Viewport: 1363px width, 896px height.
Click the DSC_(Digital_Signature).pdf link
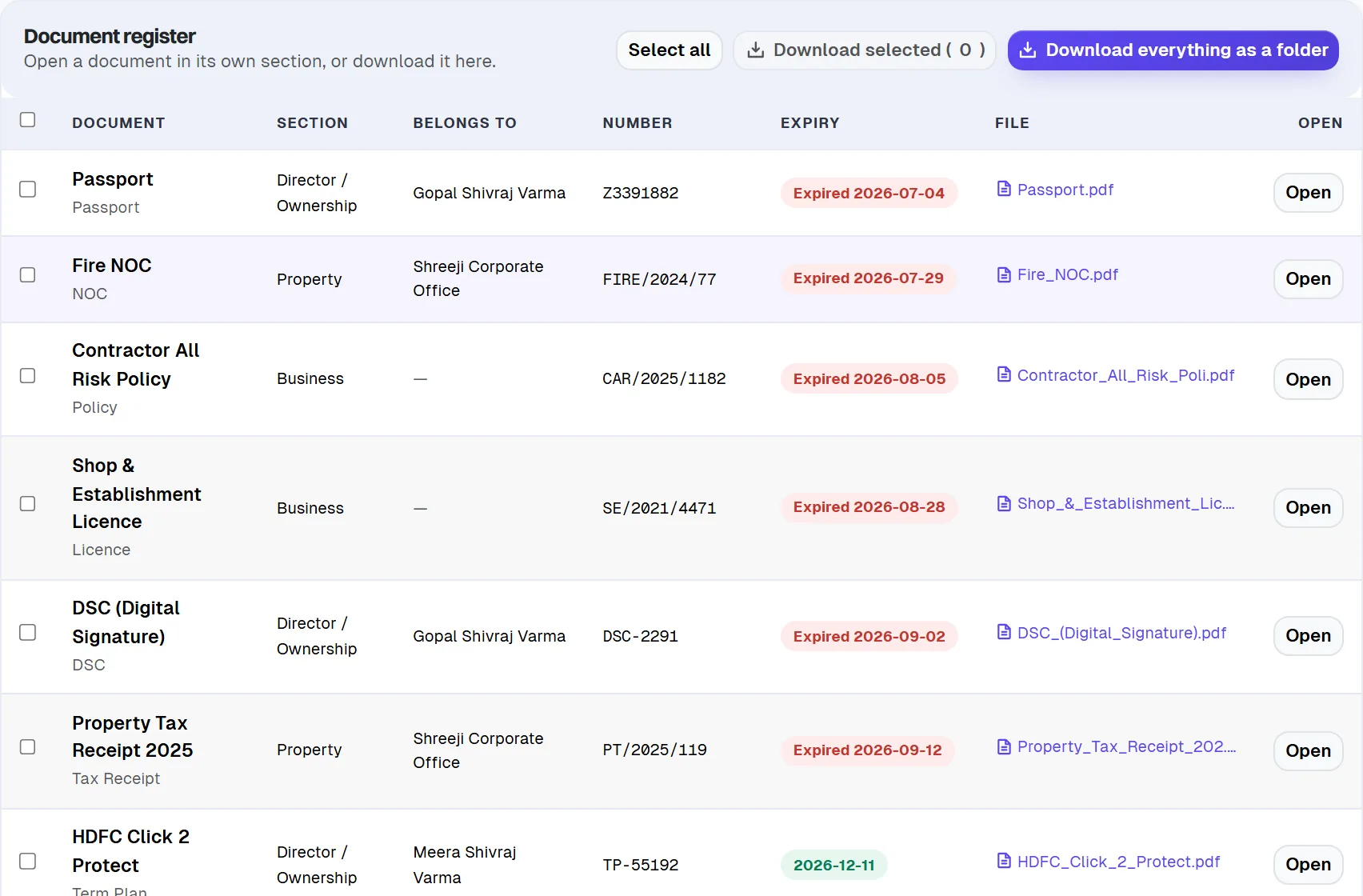point(1121,633)
